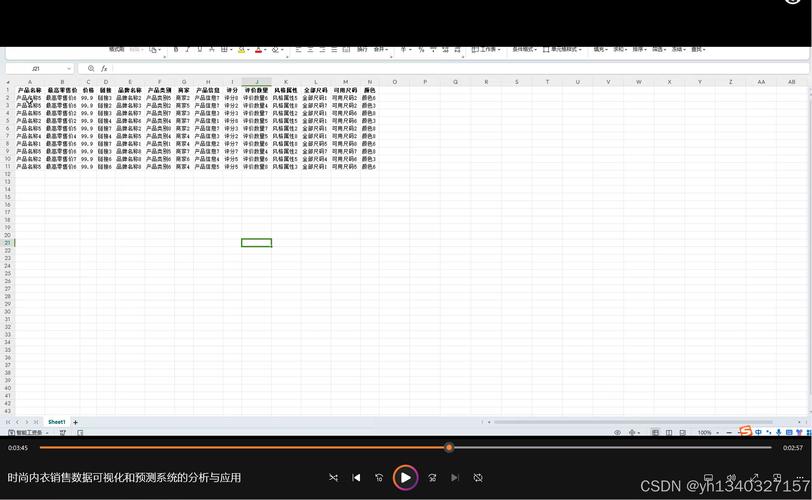Click the paste icon dropdown in the toolbar
The height and width of the screenshot is (500, 812).
(155, 50)
